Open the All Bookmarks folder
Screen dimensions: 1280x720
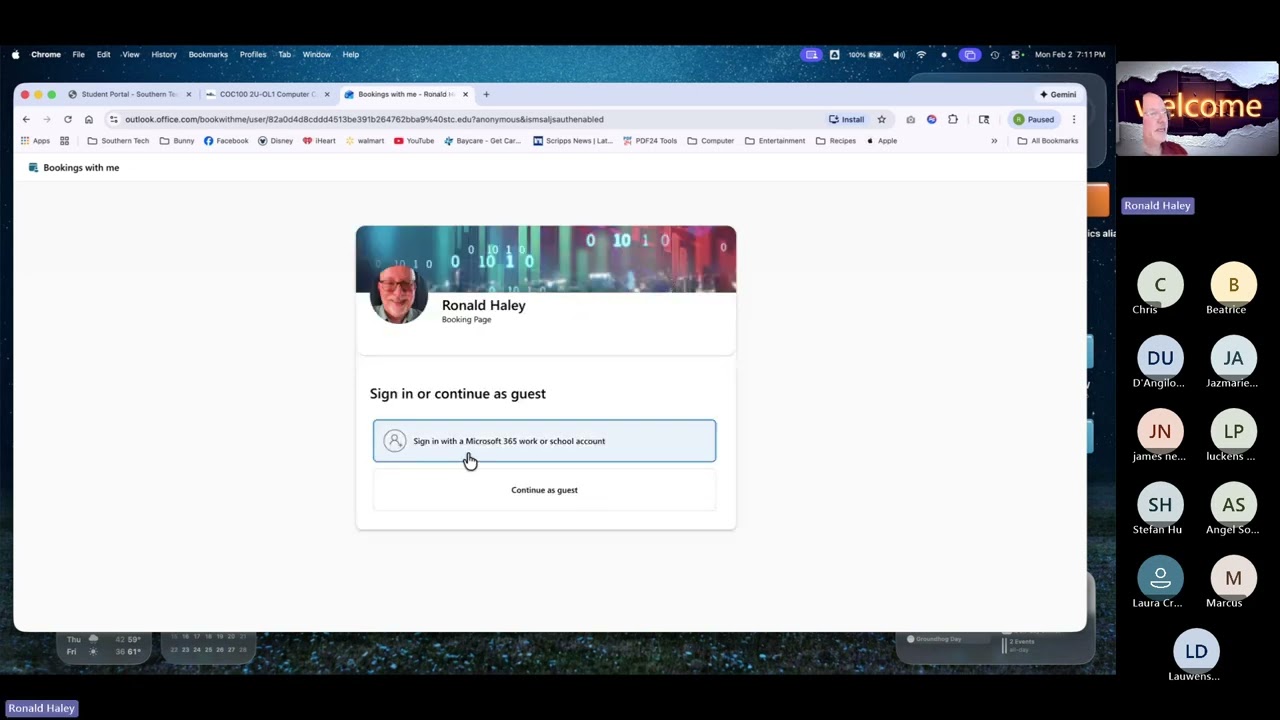coord(1047,141)
